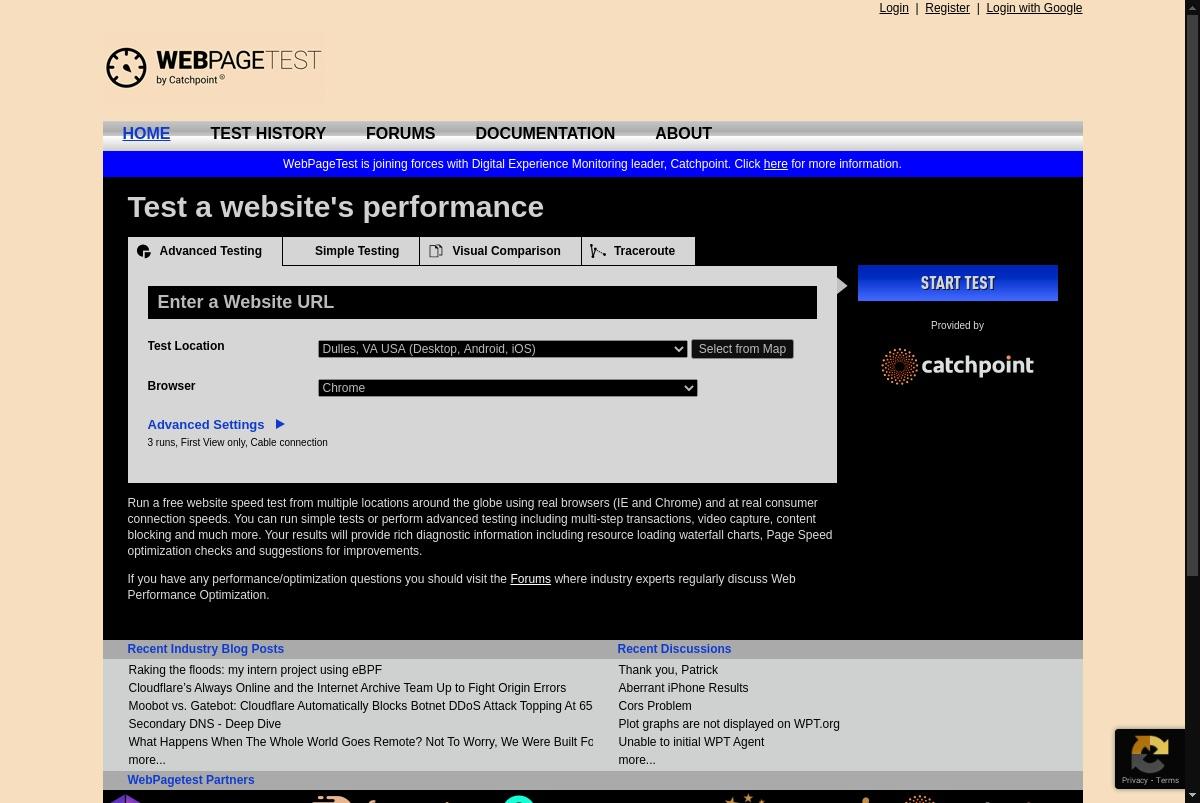Click the Select from Map button
The width and height of the screenshot is (1200, 803).
tap(742, 349)
